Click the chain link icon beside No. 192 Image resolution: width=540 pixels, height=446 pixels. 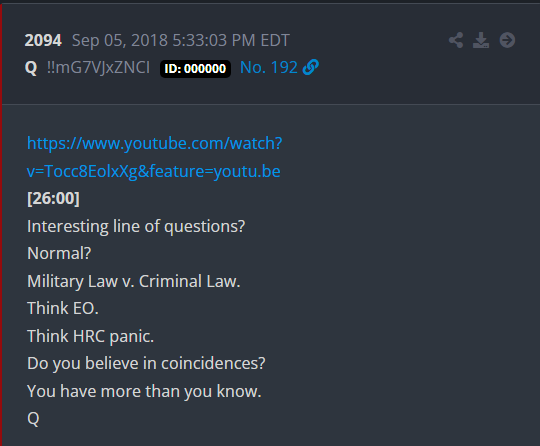311,67
